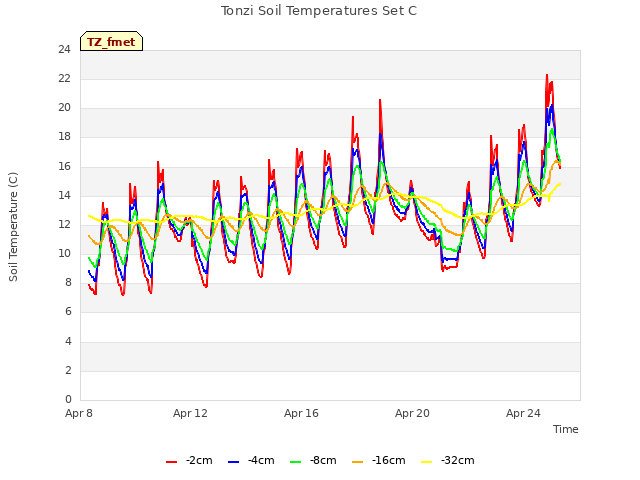Click the Time axis label
The image size is (640, 480).
pyautogui.click(x=565, y=429)
